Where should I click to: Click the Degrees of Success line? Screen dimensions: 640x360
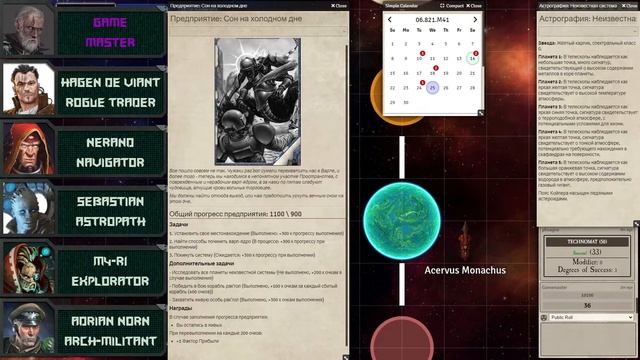pyautogui.click(x=587, y=269)
